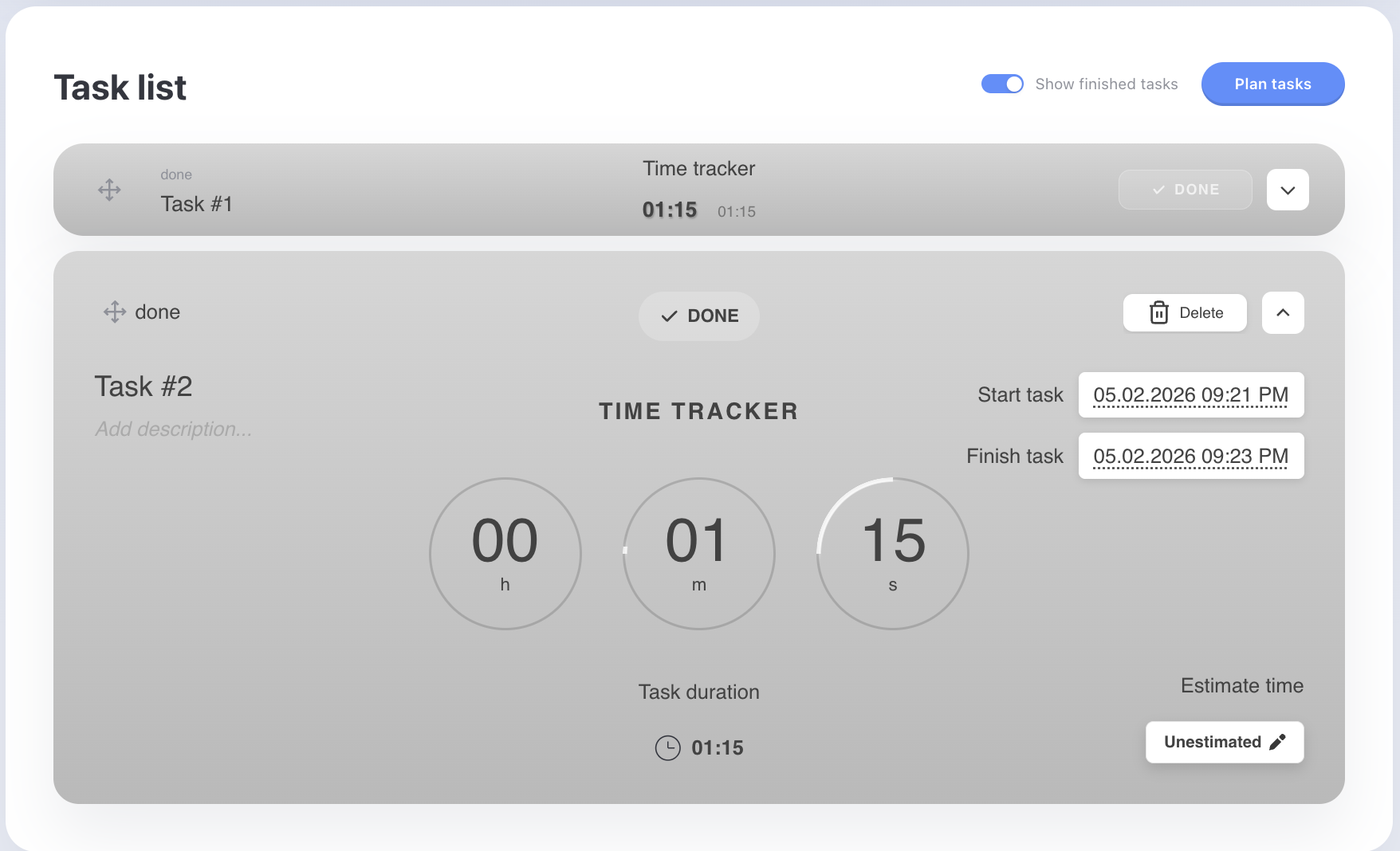This screenshot has height=851, width=1400.
Task: Click the pencil icon next to Unestimated
Action: tap(1277, 742)
